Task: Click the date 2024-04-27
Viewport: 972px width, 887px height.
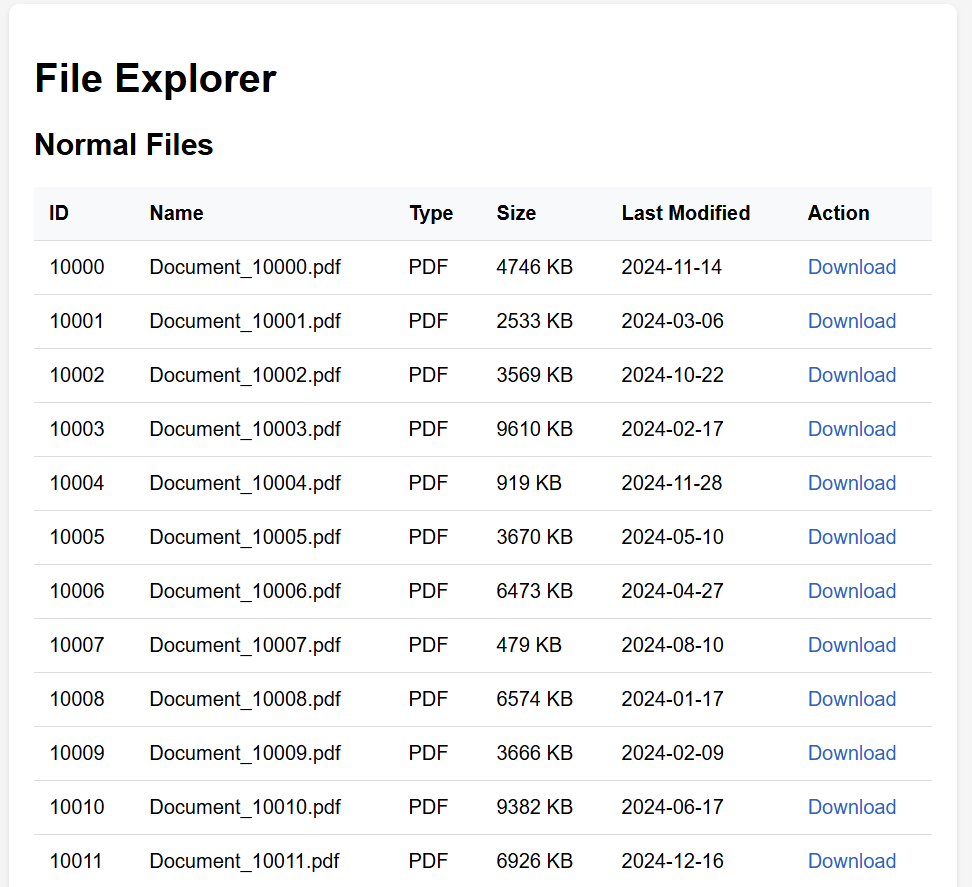Action: tap(673, 591)
